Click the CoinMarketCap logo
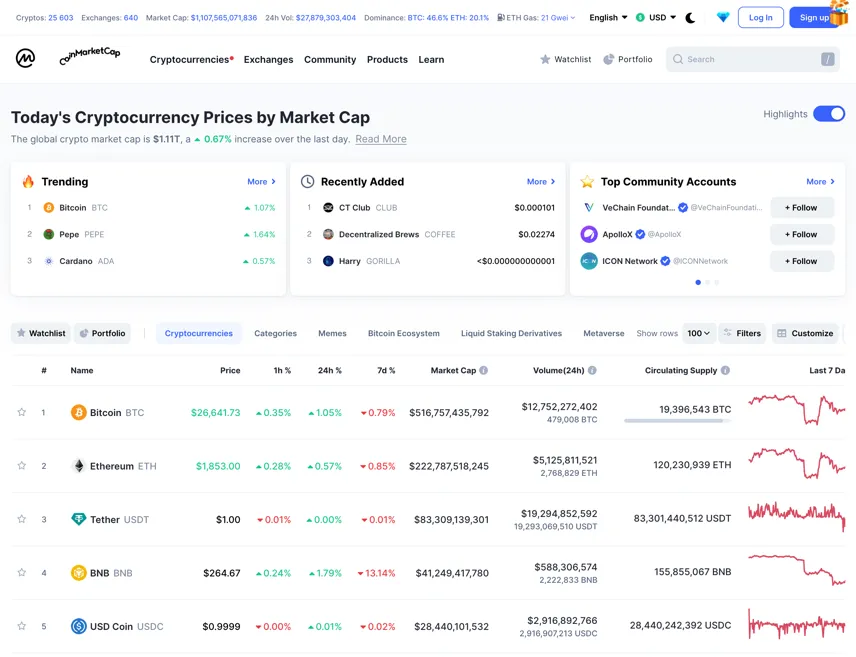Screen dimensions: 856x657 68,57
